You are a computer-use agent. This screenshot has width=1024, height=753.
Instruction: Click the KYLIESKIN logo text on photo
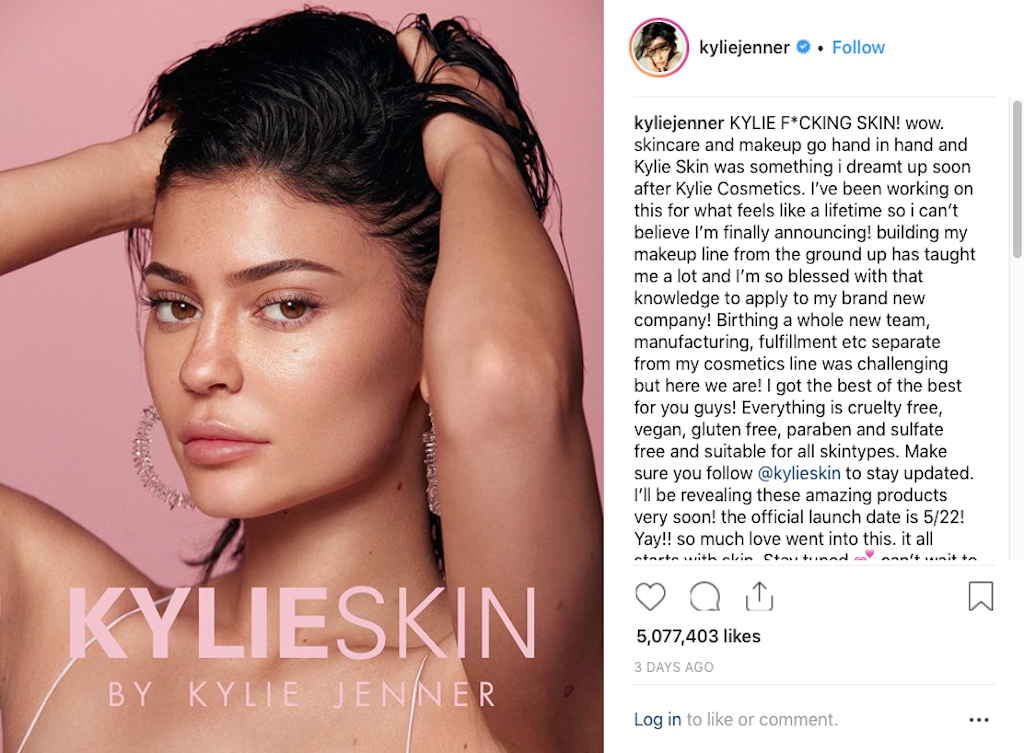coord(302,623)
